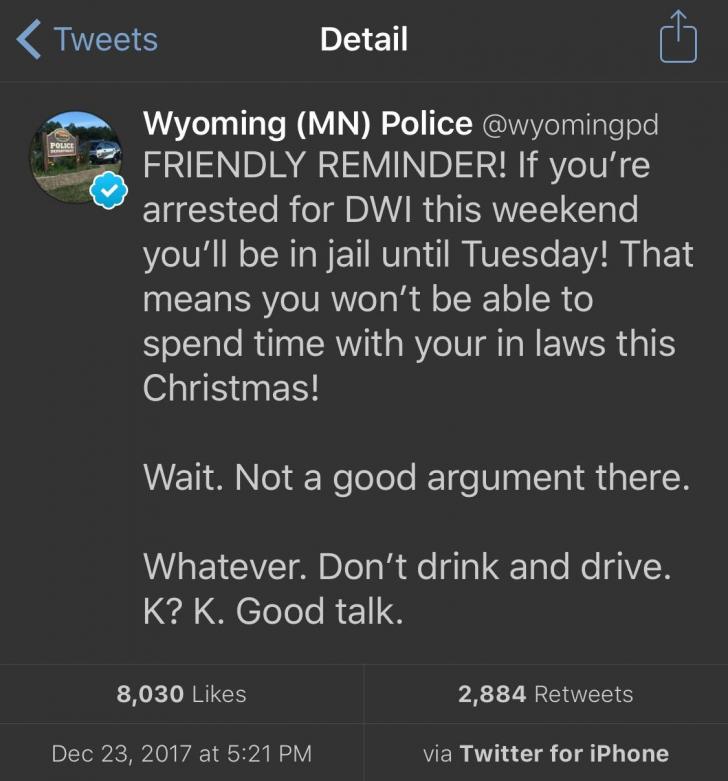View the 2,884 Retweets list
Viewport: 728px width, 781px height.
tap(545, 694)
